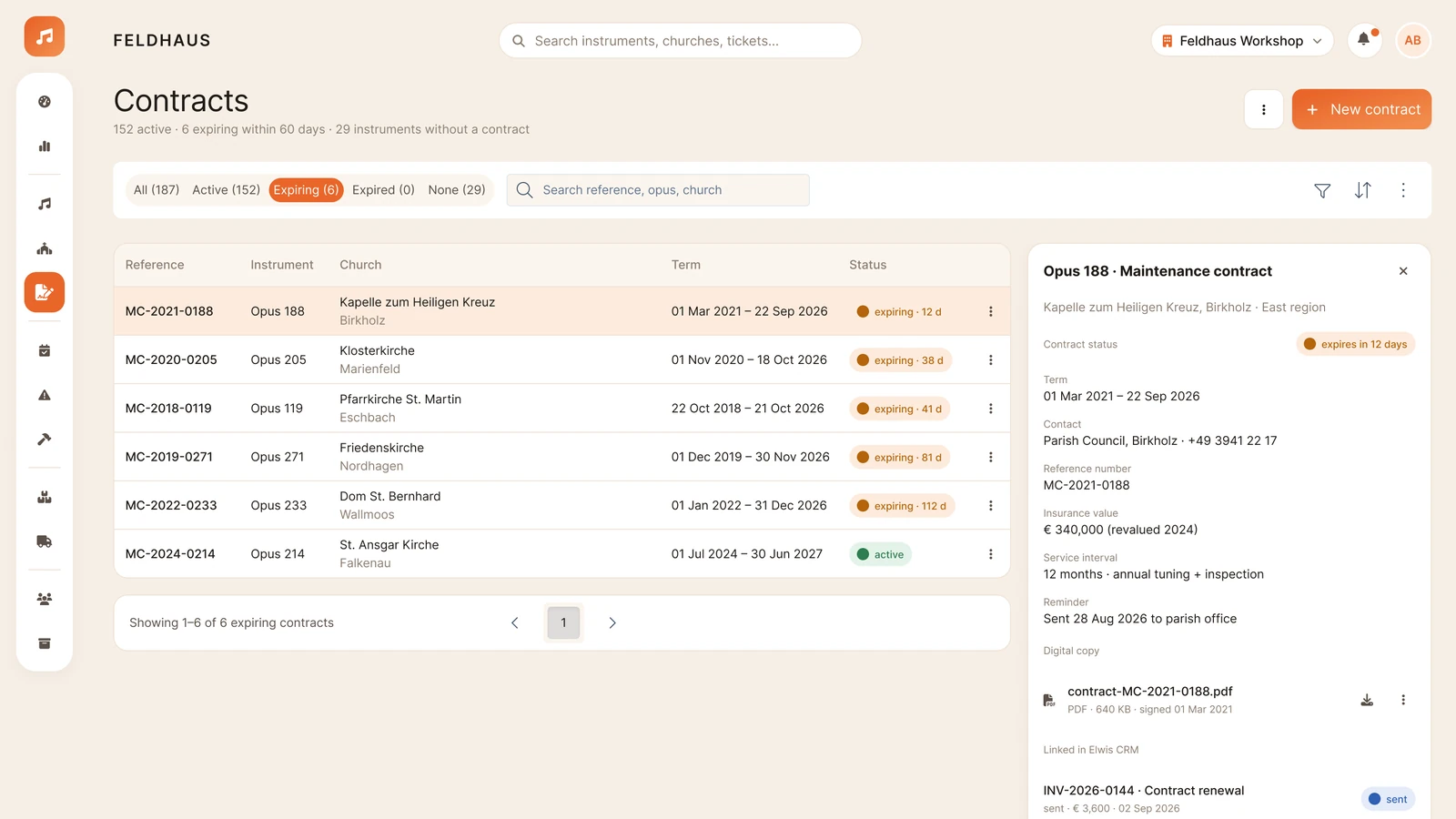Expand the Feldhaus Workshop selector

(x=1242, y=41)
